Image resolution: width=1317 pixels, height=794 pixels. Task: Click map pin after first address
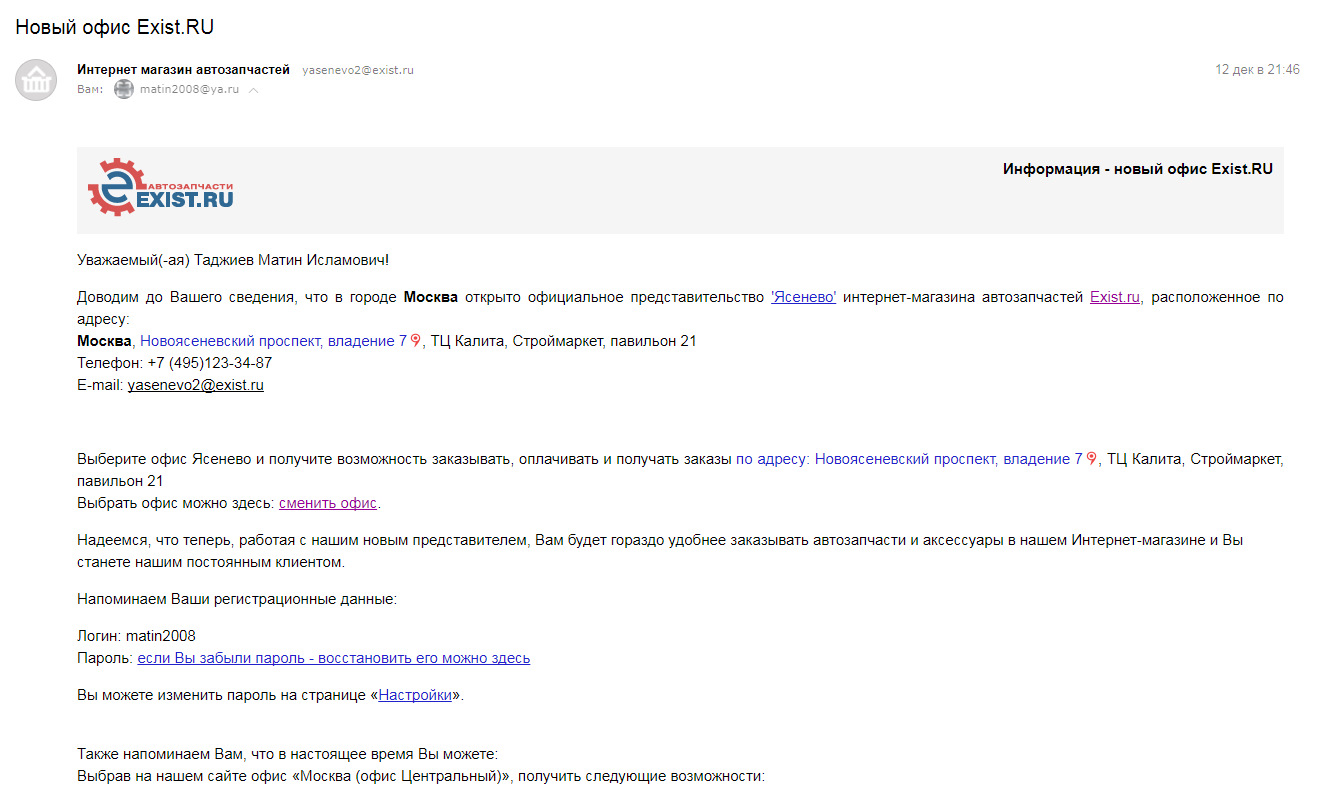[x=416, y=341]
